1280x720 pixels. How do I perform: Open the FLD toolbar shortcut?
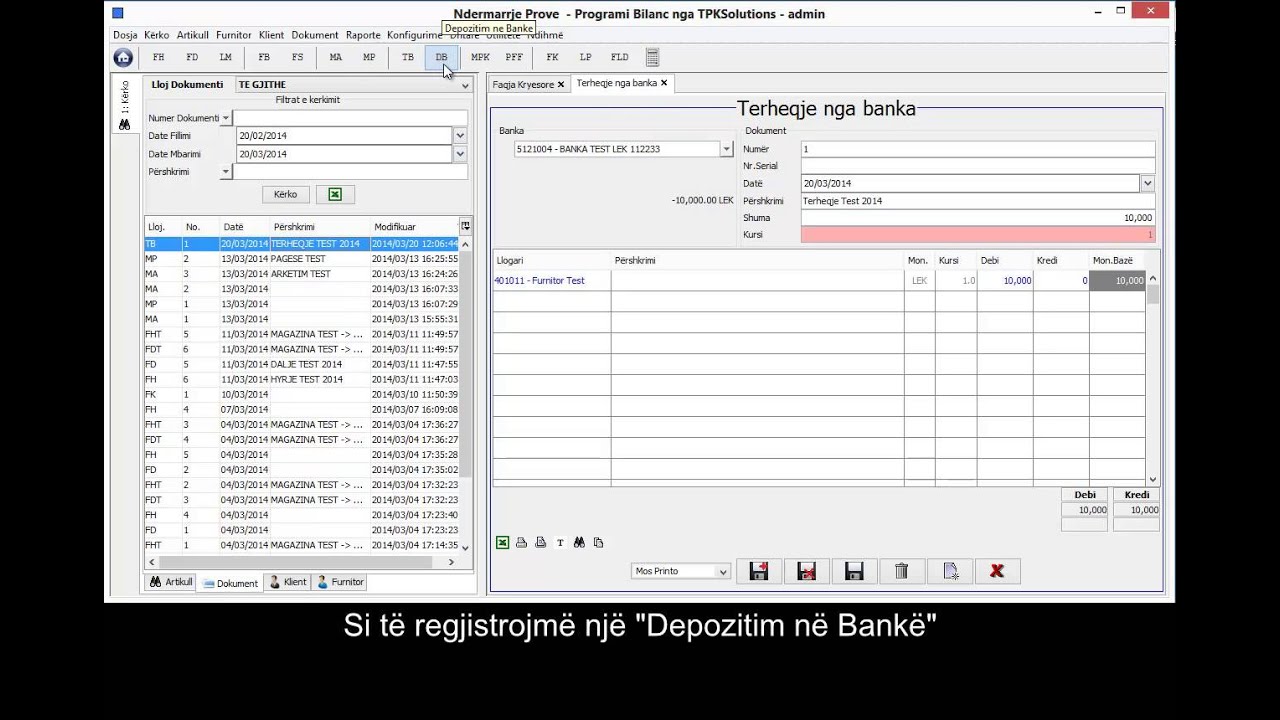coord(620,58)
